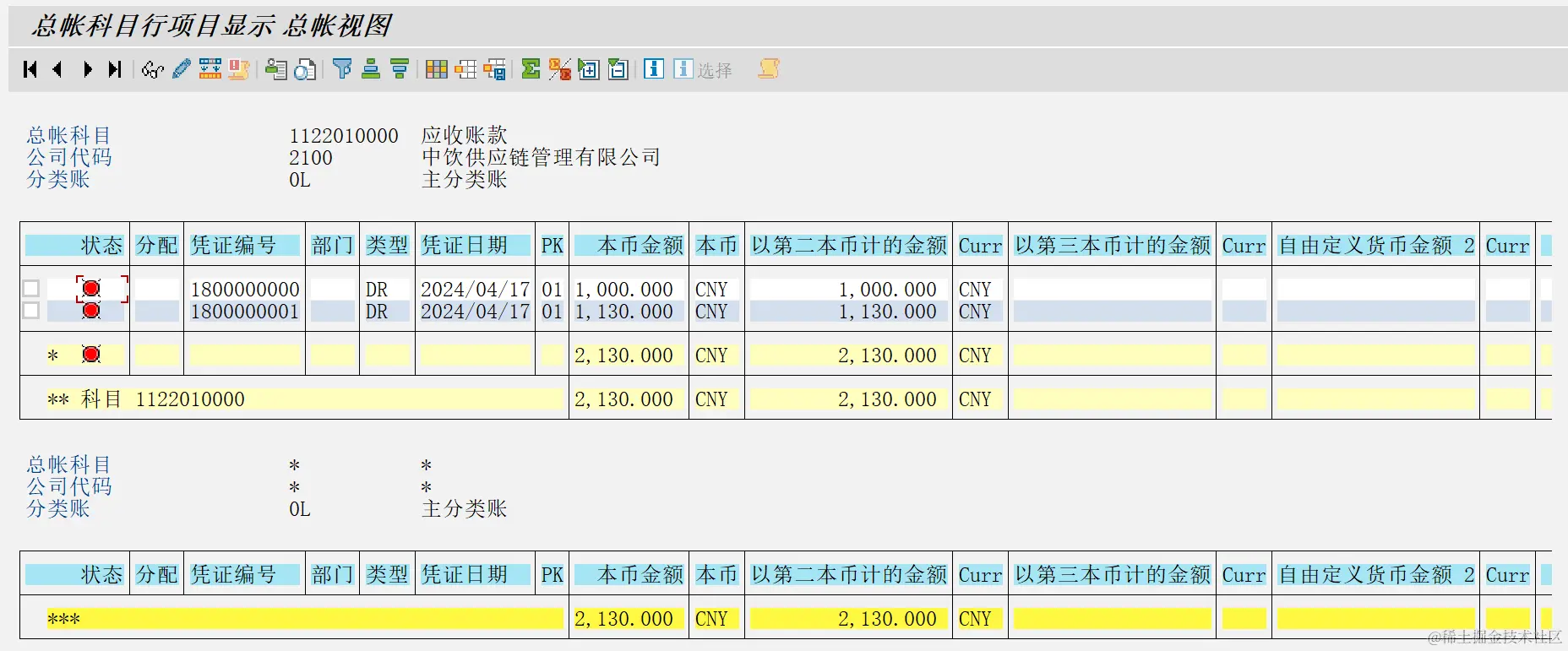The width and height of the screenshot is (1568, 651).
Task: Click red status icon of 1800000001
Action: click(91, 311)
